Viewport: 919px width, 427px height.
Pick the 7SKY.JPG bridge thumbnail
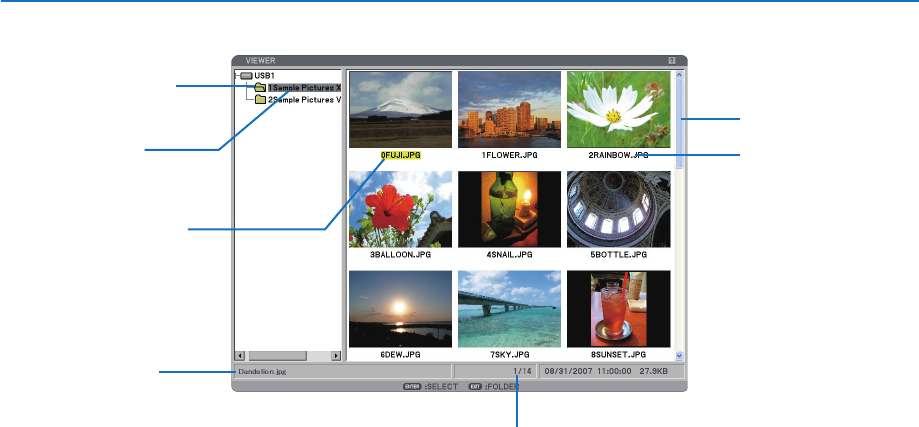point(509,308)
